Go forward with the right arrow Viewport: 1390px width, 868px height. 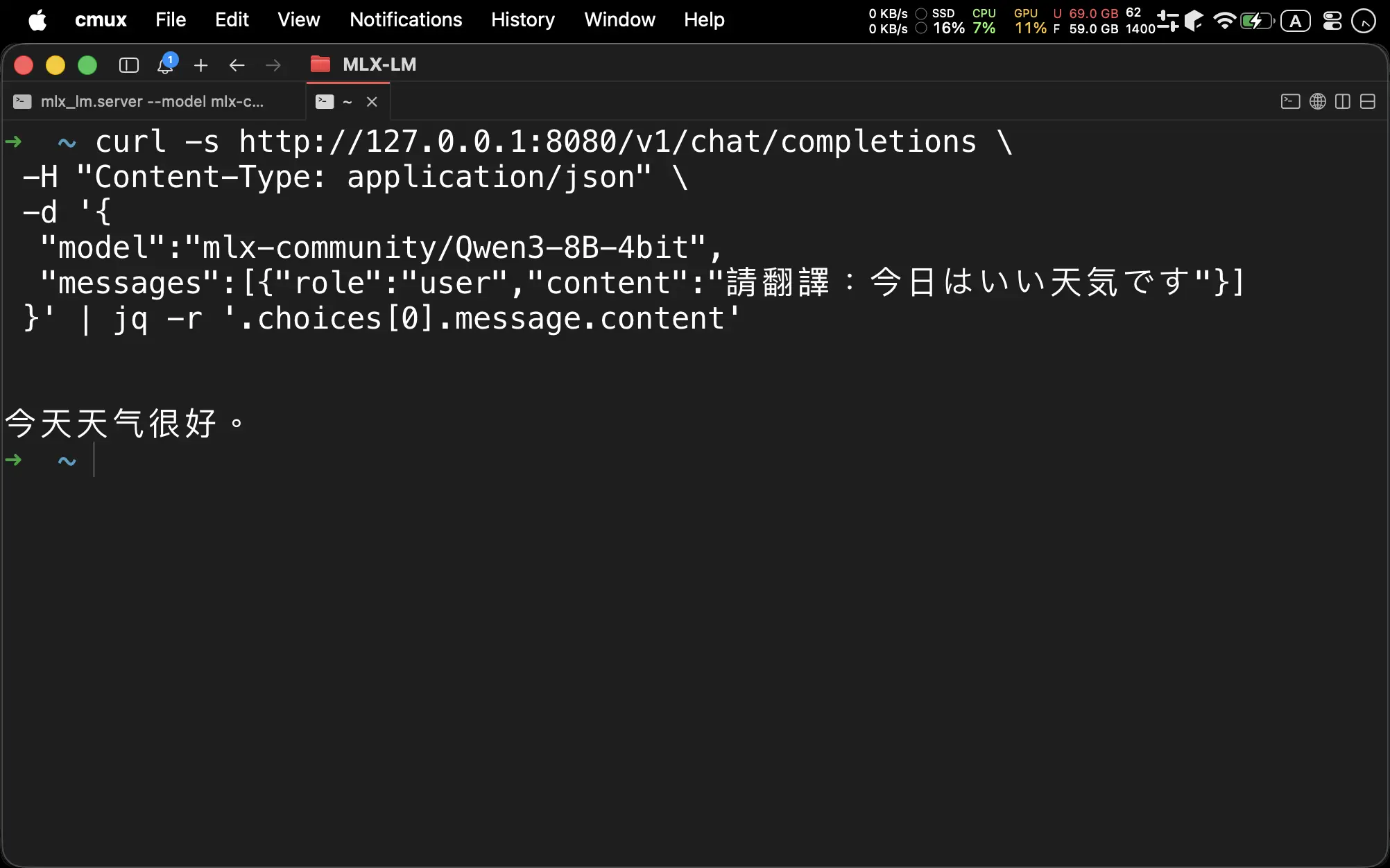[273, 65]
